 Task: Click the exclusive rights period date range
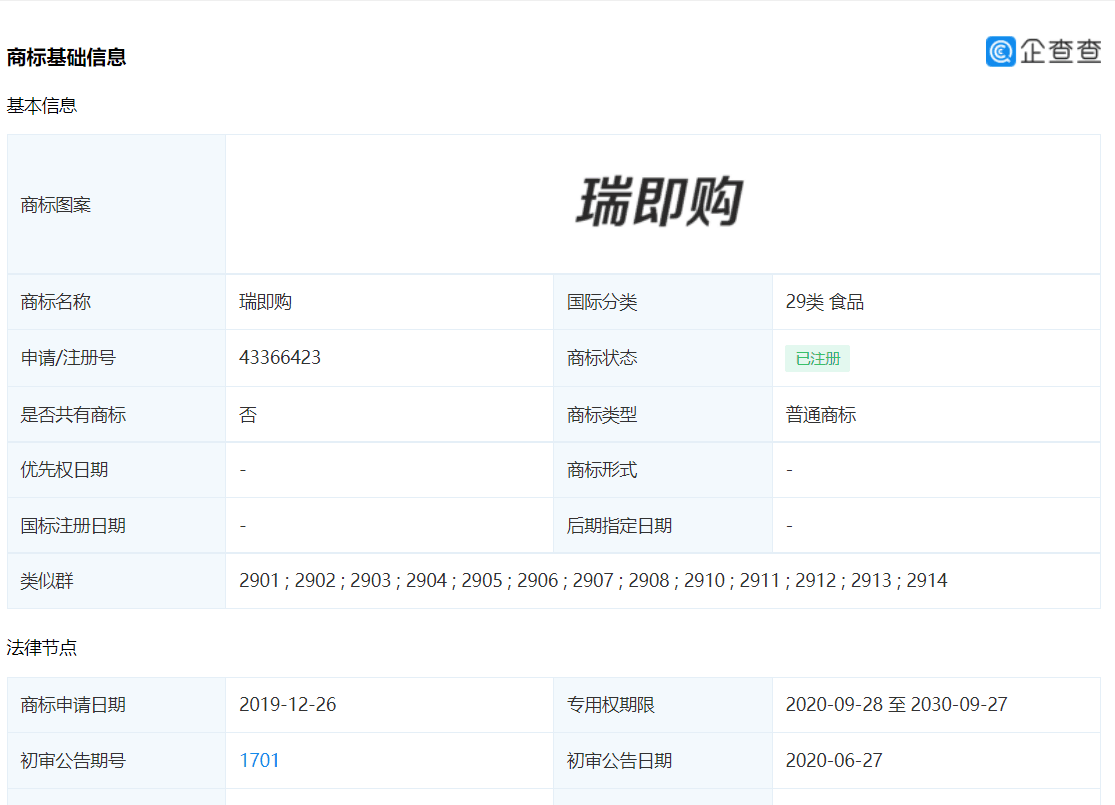tap(896, 705)
